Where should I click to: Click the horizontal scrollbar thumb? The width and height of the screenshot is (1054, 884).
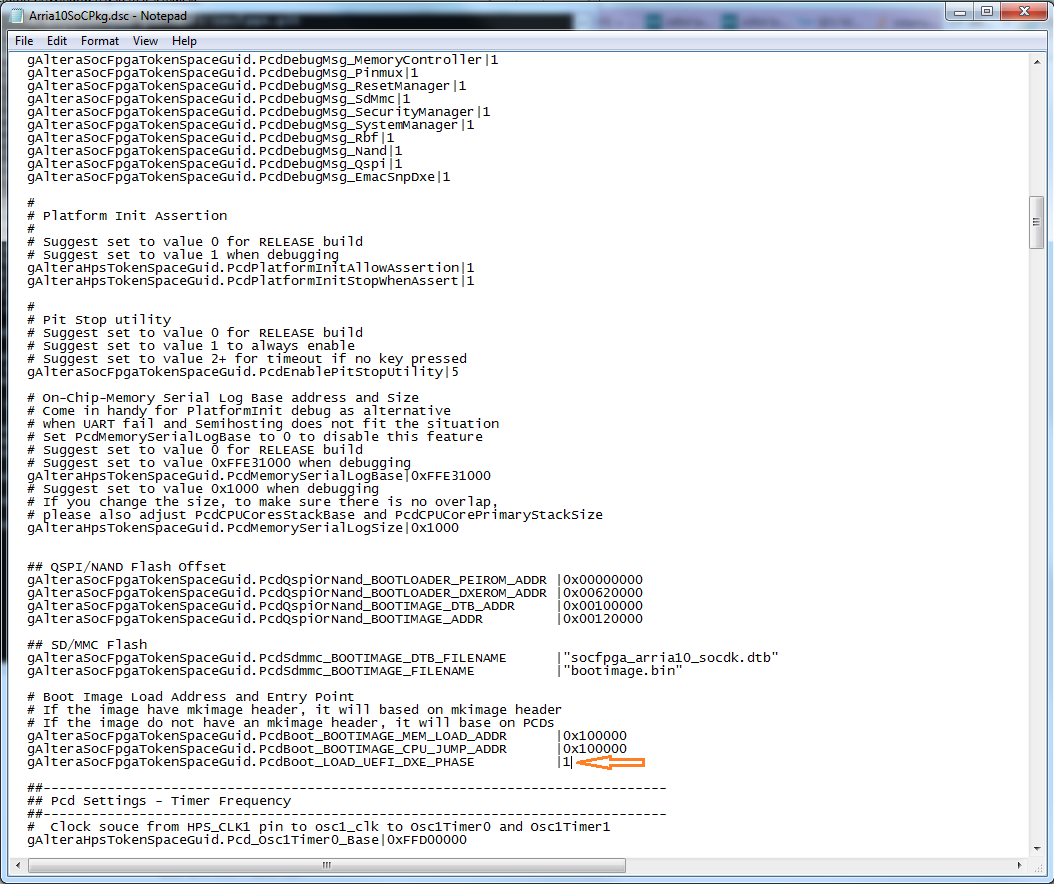click(327, 865)
